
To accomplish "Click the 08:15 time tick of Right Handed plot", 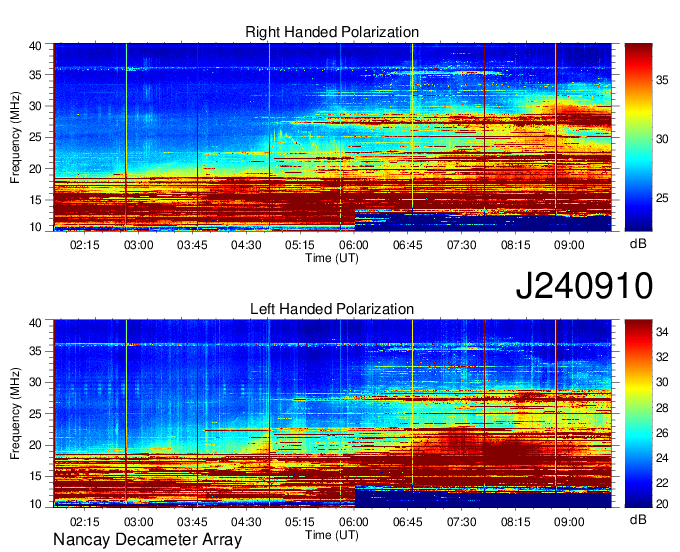I will pos(515,245).
